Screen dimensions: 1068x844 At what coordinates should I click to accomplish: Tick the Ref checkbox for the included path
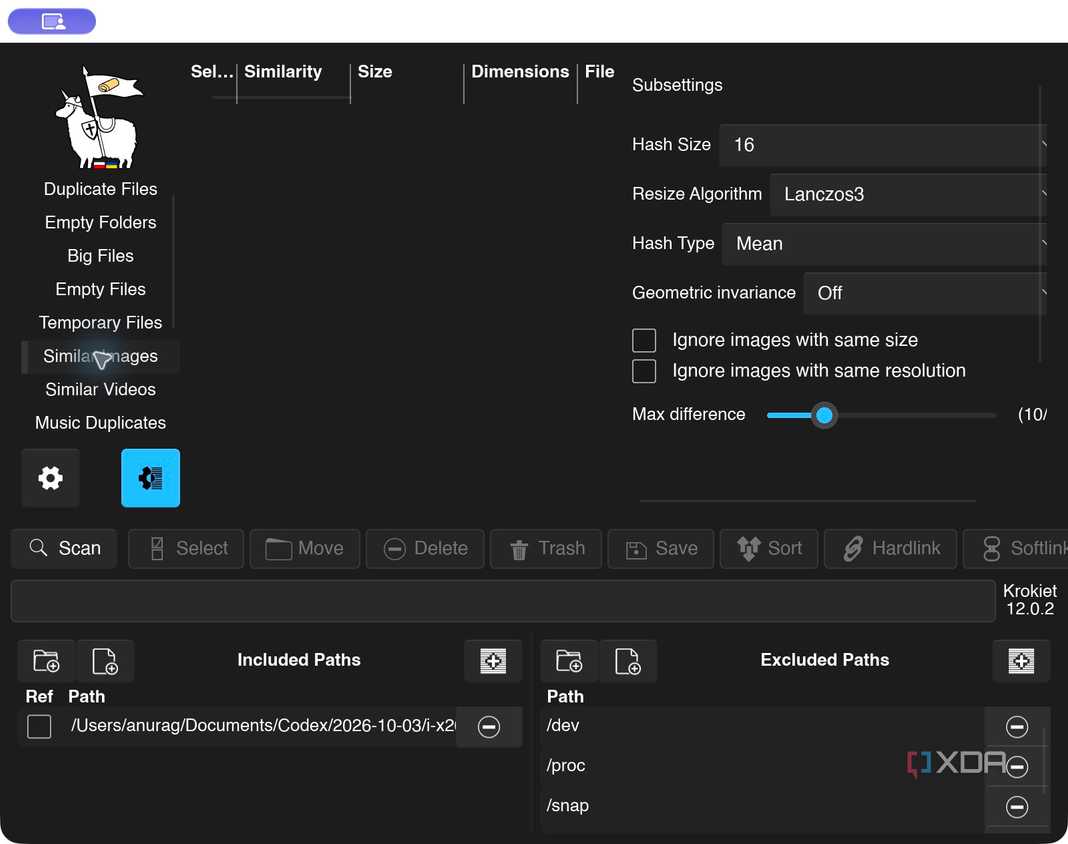[39, 727]
